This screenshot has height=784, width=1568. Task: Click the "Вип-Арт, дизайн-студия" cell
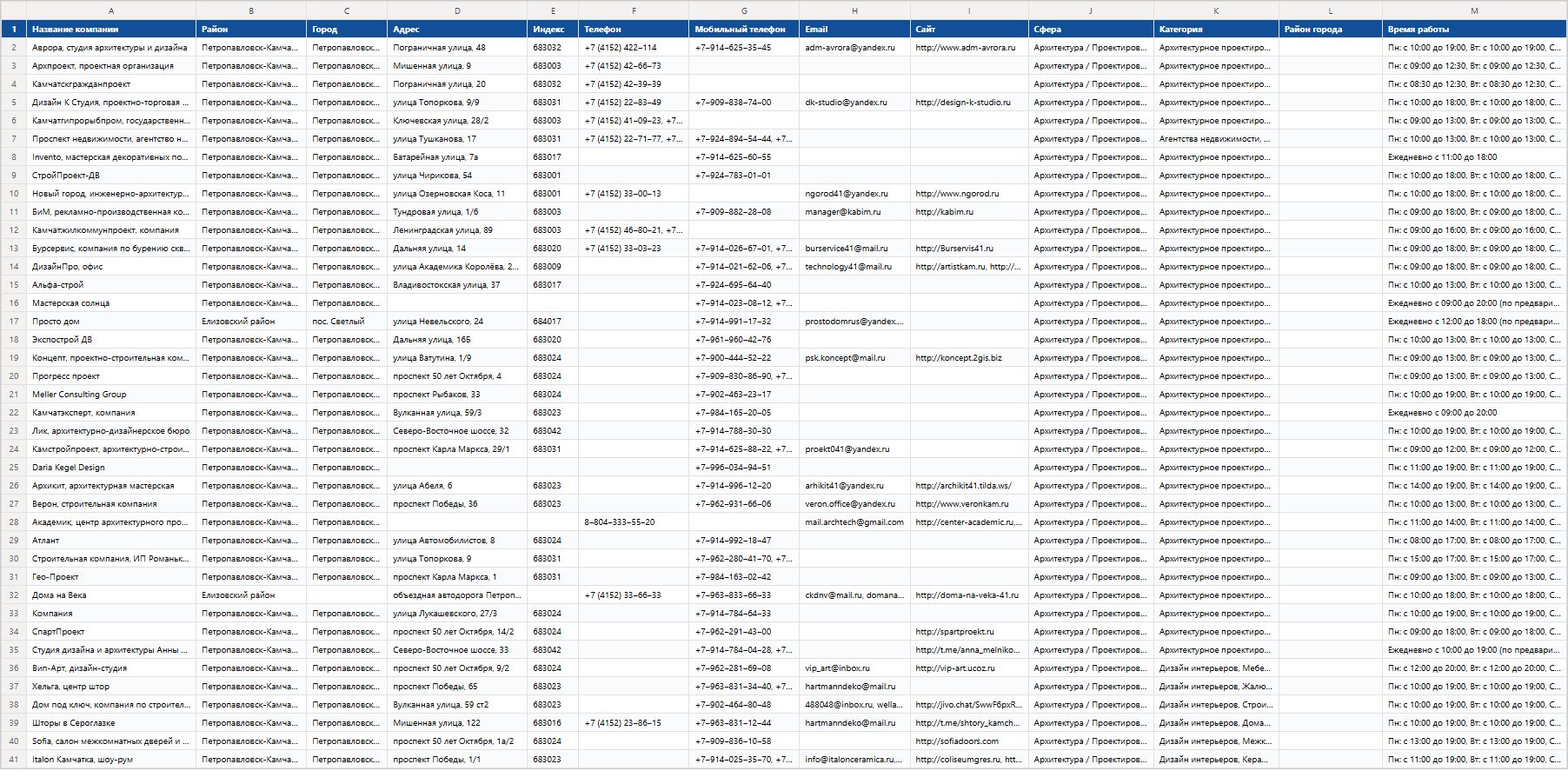coord(111,668)
